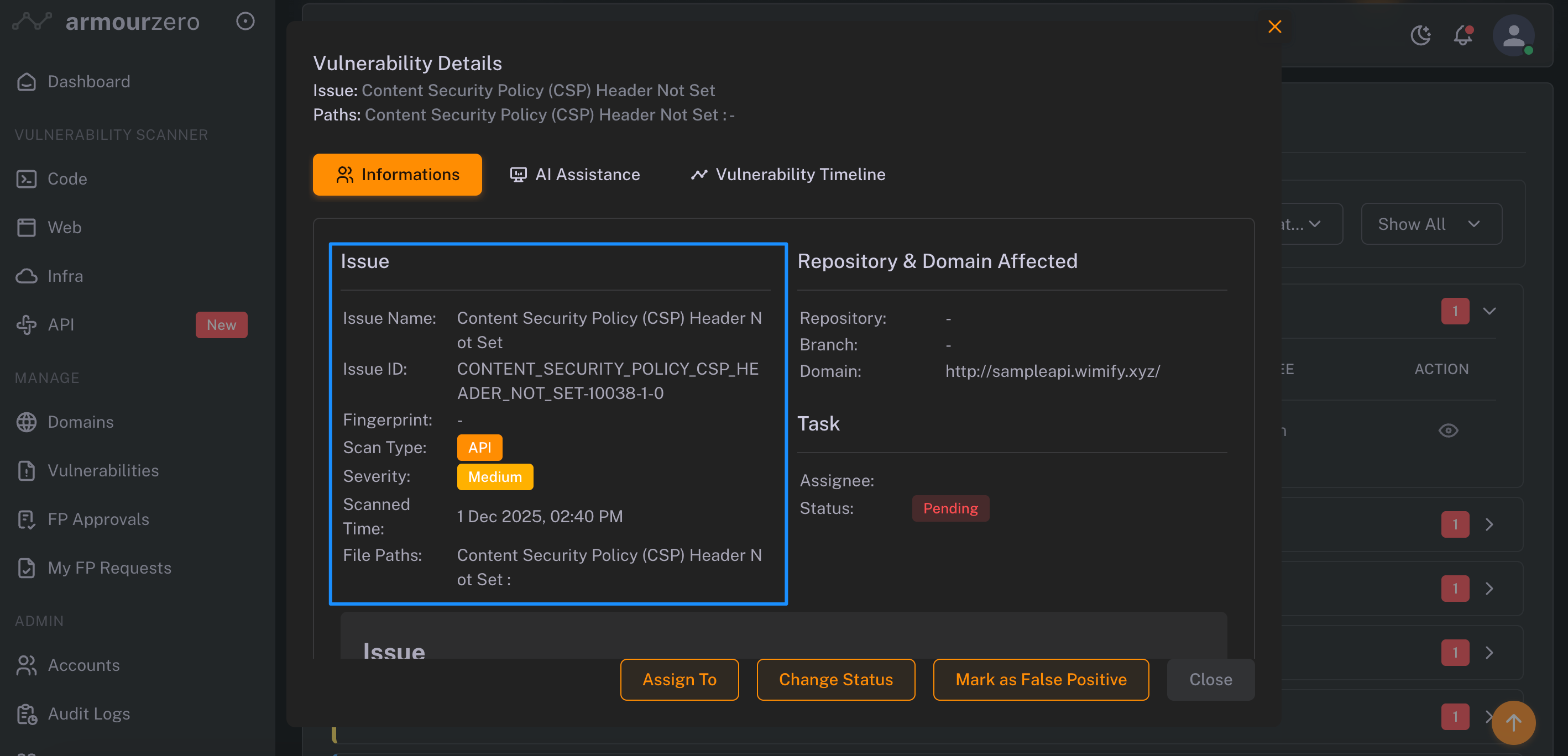Click the eye icon under ACTION column
This screenshot has height=756, width=1568.
1448,431
